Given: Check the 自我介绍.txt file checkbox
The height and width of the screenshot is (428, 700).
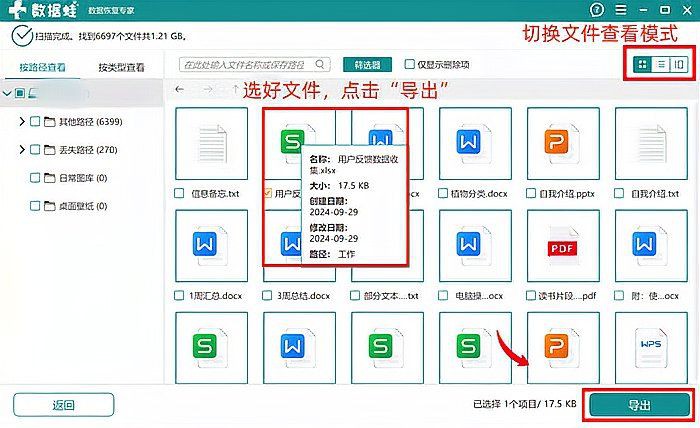Looking at the screenshot, I should (619, 193).
